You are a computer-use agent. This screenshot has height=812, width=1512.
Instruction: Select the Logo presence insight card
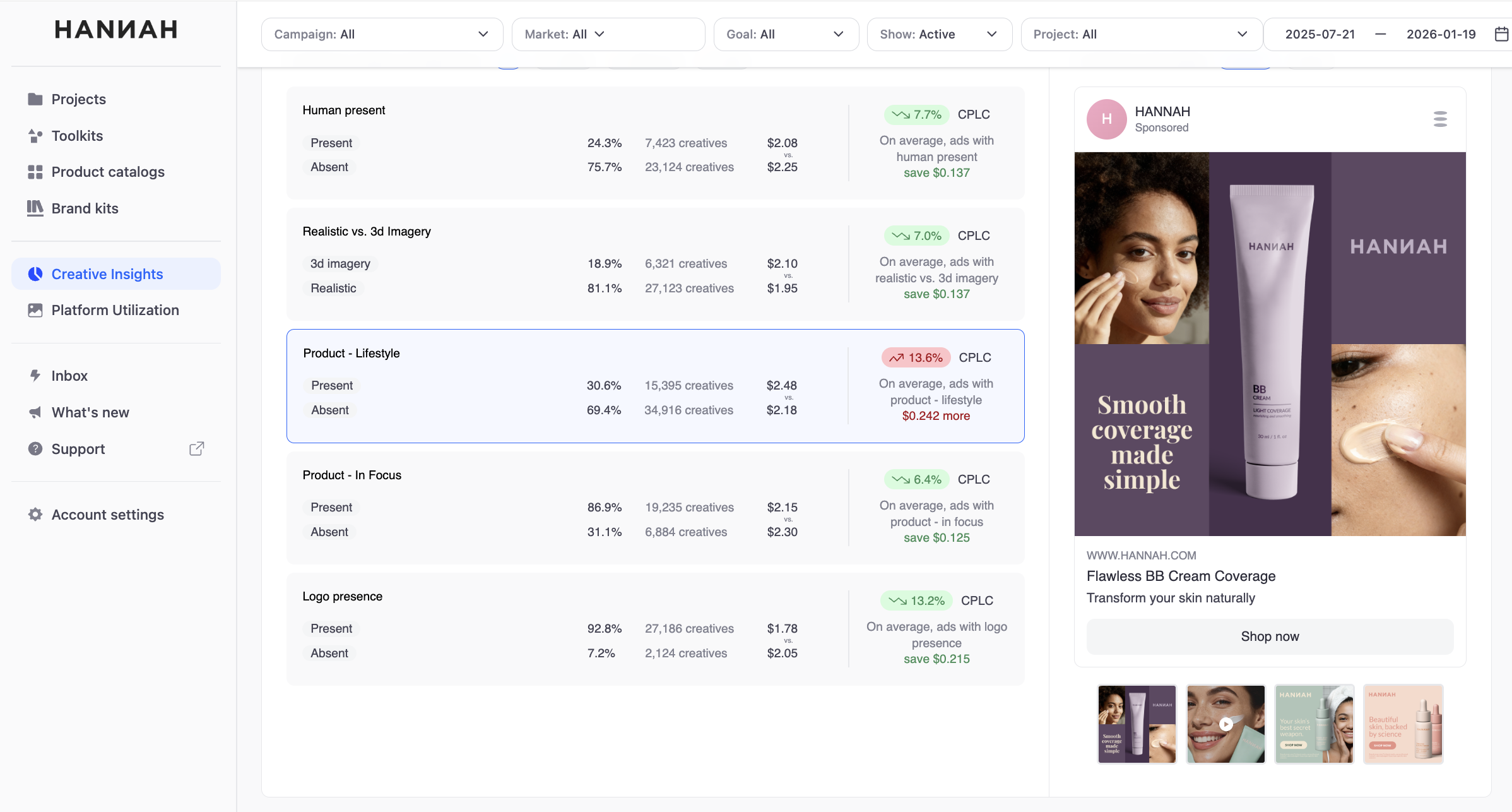(655, 629)
